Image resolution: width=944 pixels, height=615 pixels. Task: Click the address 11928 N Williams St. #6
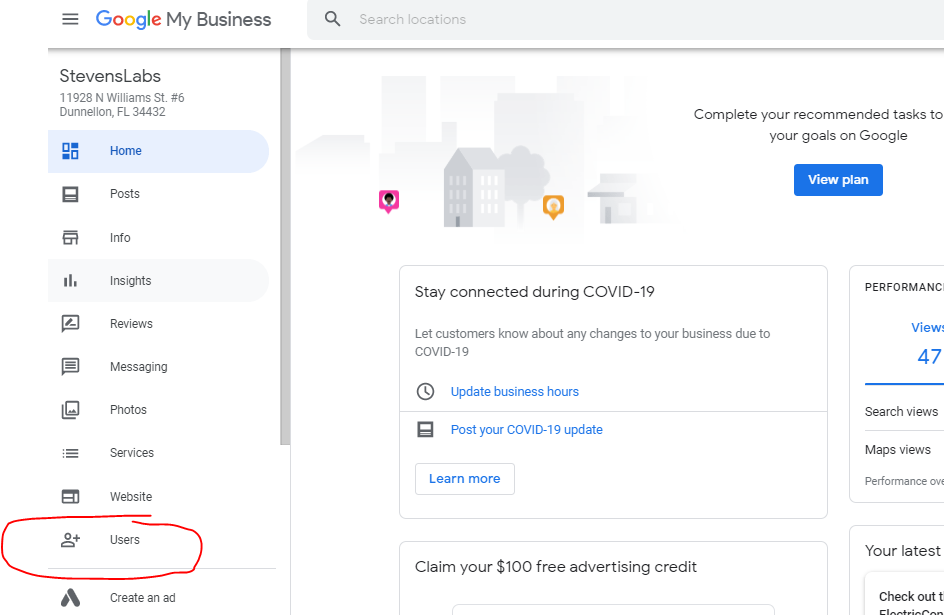point(122,97)
